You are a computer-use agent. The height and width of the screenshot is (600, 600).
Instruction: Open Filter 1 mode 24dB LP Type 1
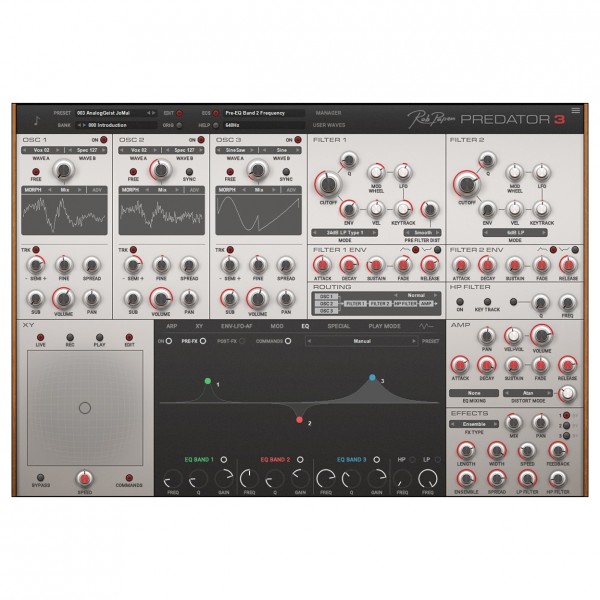tap(344, 233)
